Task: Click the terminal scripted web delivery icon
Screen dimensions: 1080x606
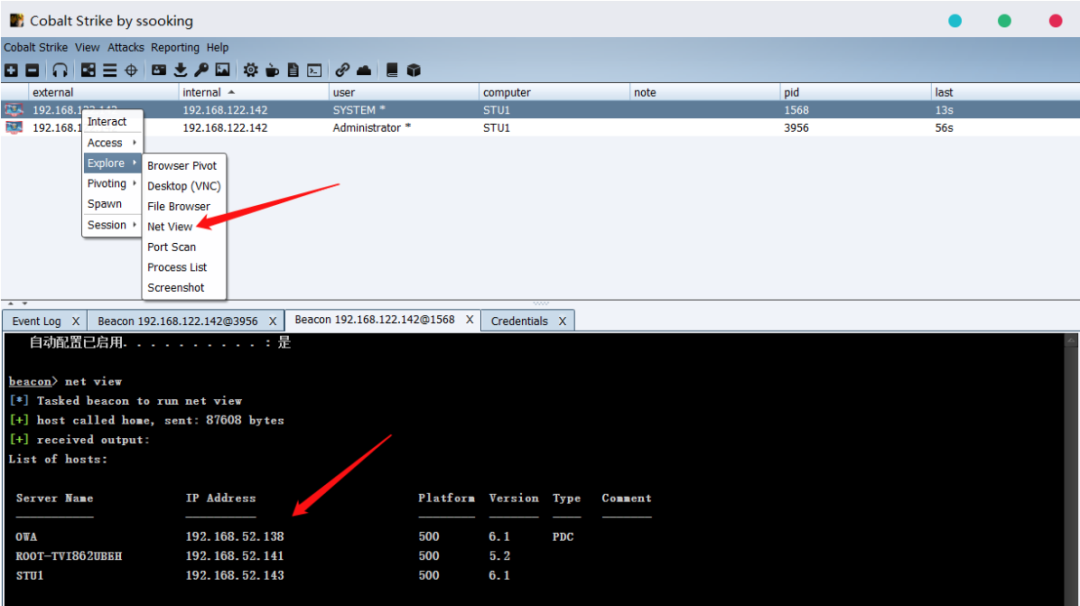Action: click(315, 70)
